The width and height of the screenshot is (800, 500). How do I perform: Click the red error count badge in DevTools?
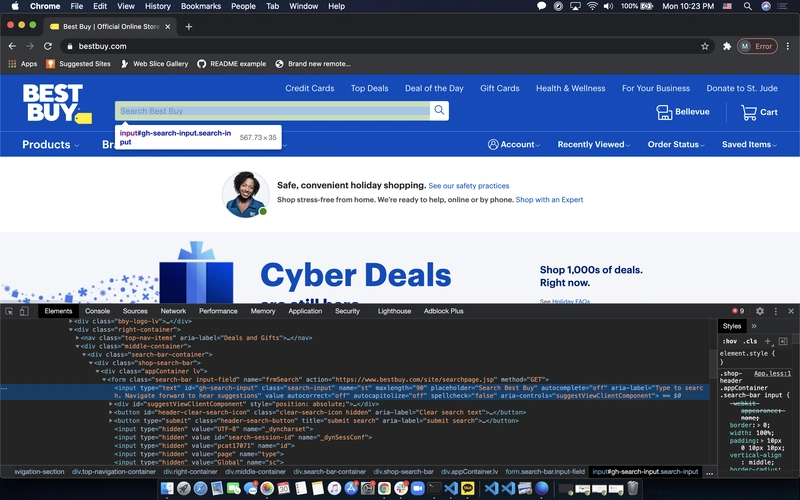pos(738,311)
